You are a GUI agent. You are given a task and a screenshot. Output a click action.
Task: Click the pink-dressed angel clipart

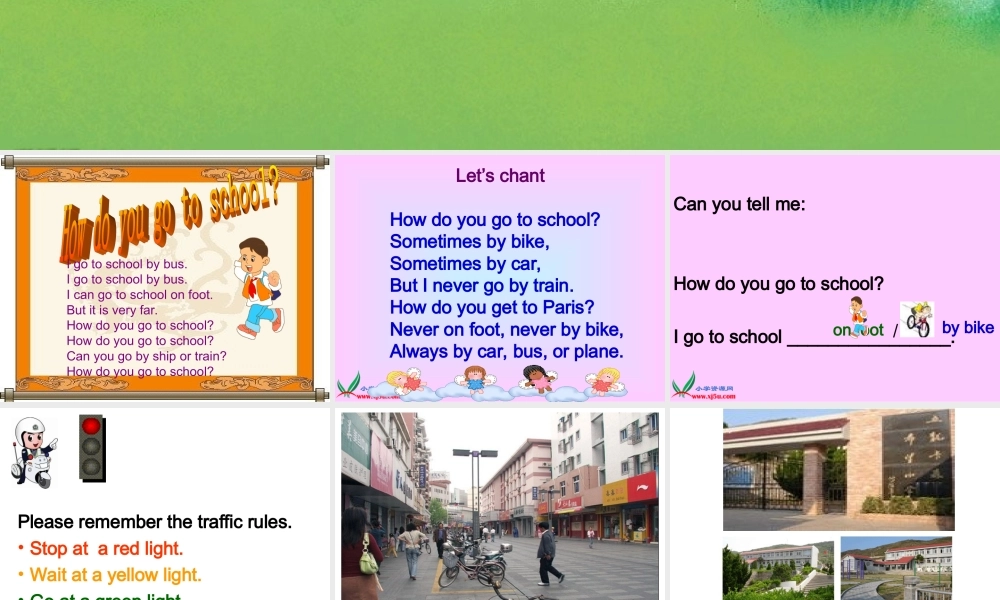pos(537,380)
